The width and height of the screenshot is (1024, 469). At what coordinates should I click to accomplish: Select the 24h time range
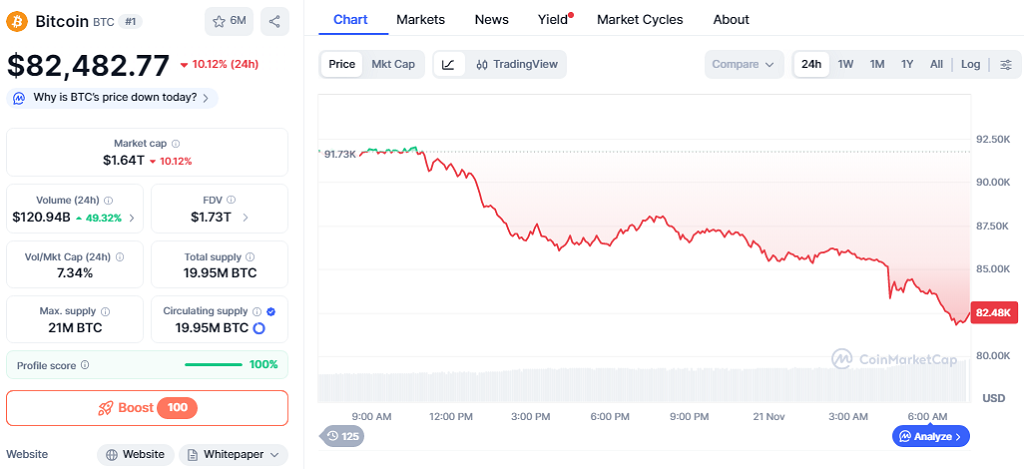click(811, 64)
